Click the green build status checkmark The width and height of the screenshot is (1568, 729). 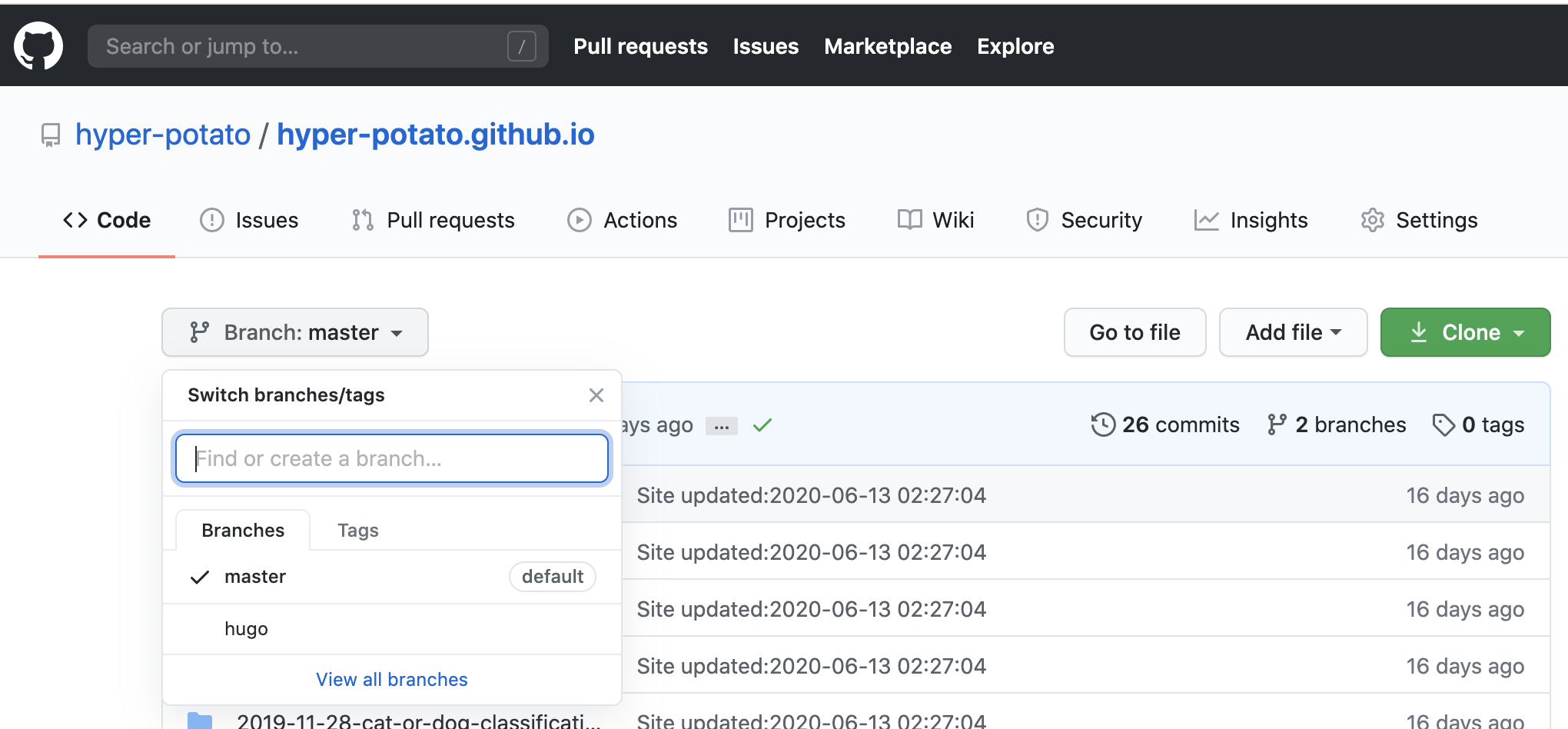[762, 425]
